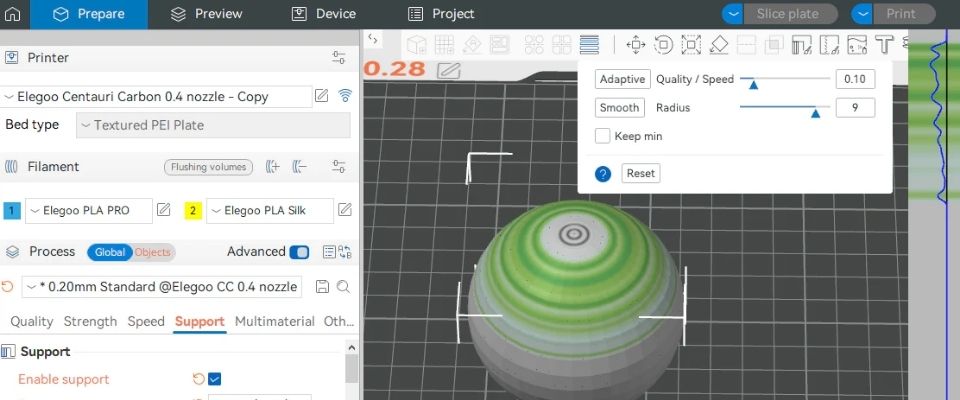Viewport: 960px width, 400px height.
Task: Select the Move tool in viewport toolbar
Action: tap(636, 44)
